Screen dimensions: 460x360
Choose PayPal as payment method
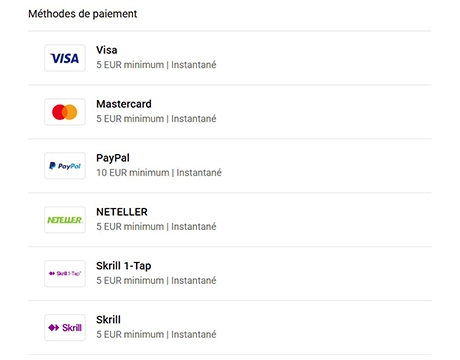(x=113, y=158)
